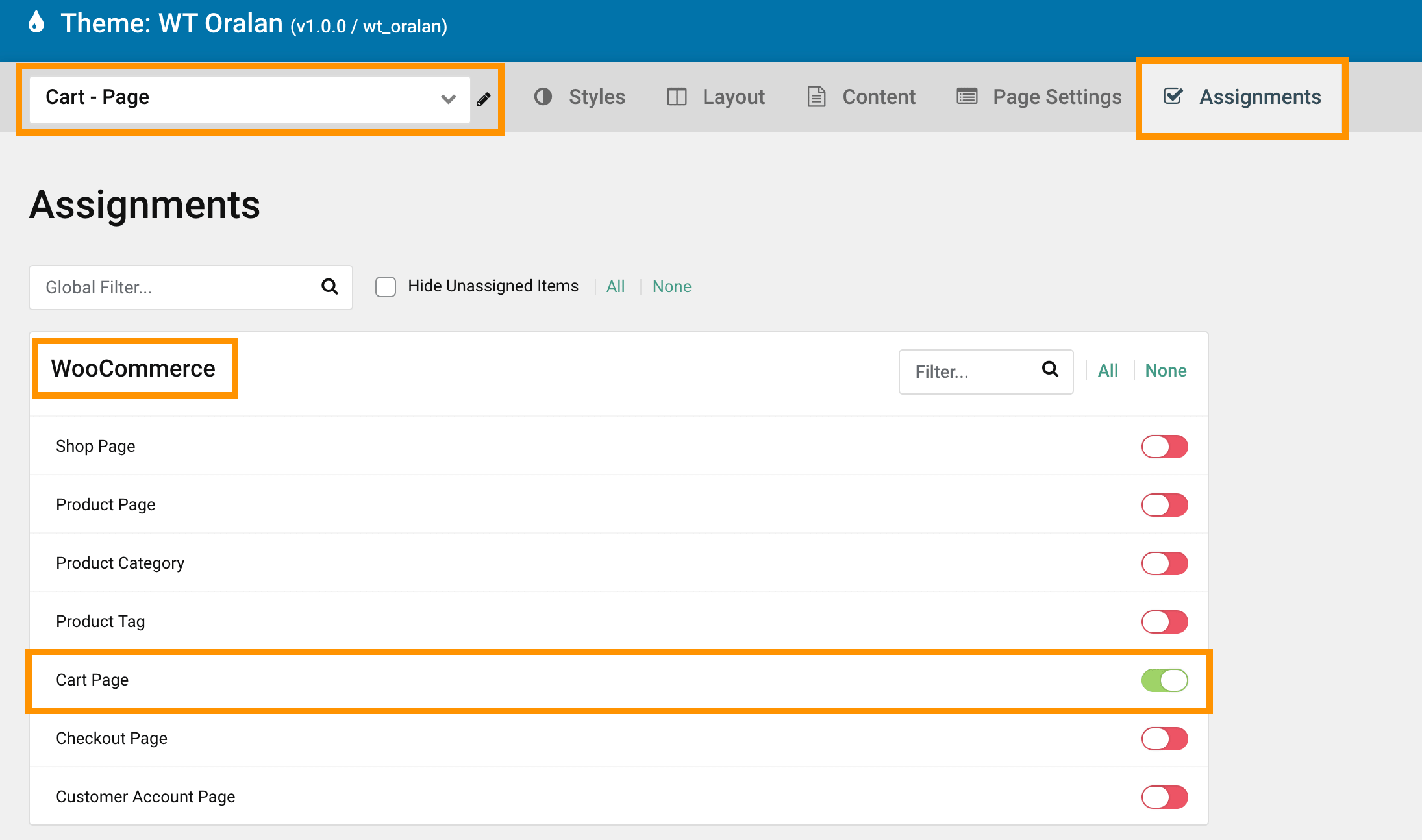
Task: Toggle the Checkout Page assignment switch
Action: pos(1165,739)
